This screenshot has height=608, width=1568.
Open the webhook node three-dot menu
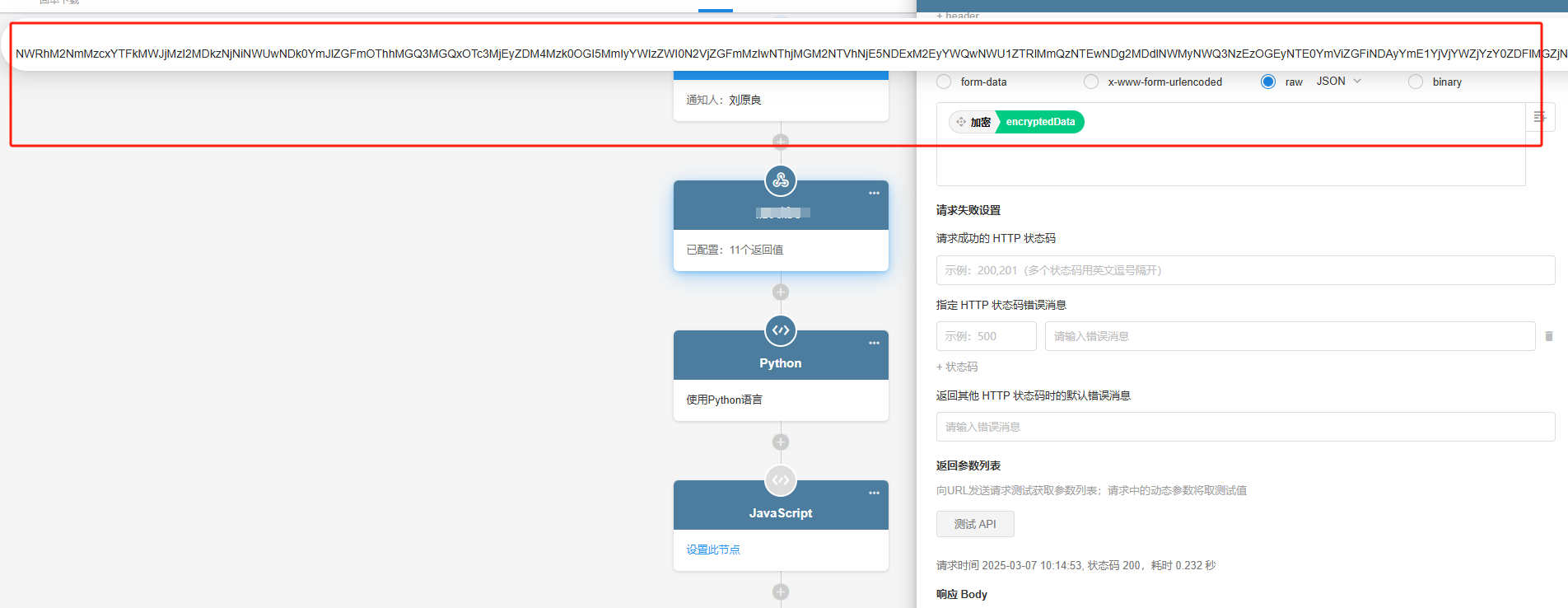coord(874,194)
